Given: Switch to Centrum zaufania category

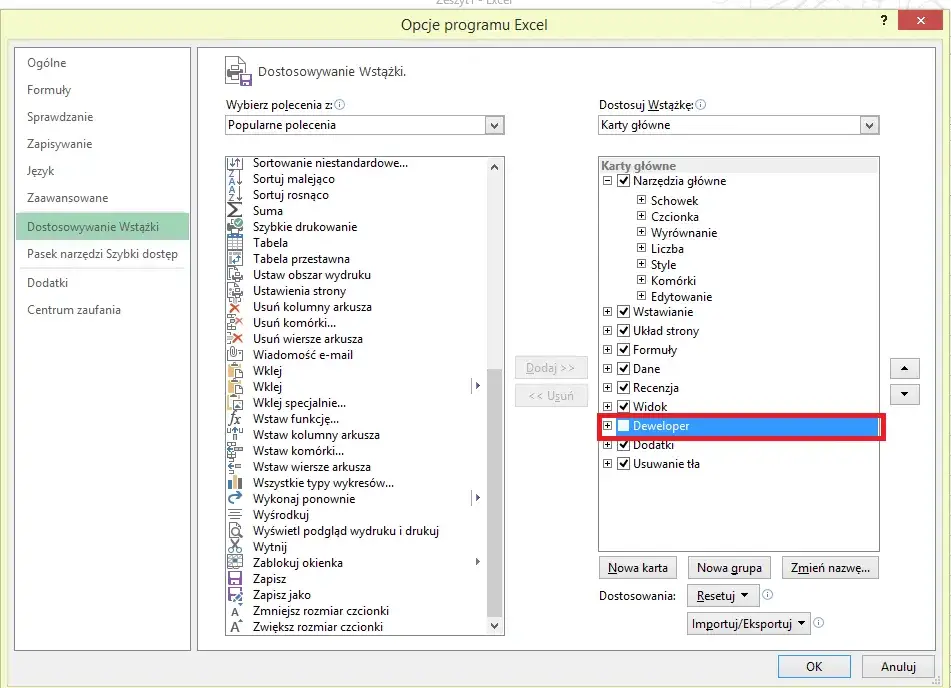Looking at the screenshot, I should coord(73,310).
